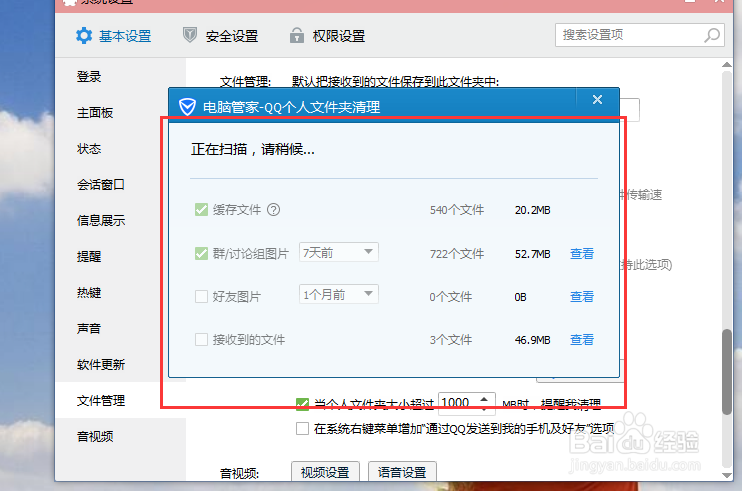The width and height of the screenshot is (742, 491).
Task: Click the 电脑管家 shield logo icon
Action: click(187, 106)
